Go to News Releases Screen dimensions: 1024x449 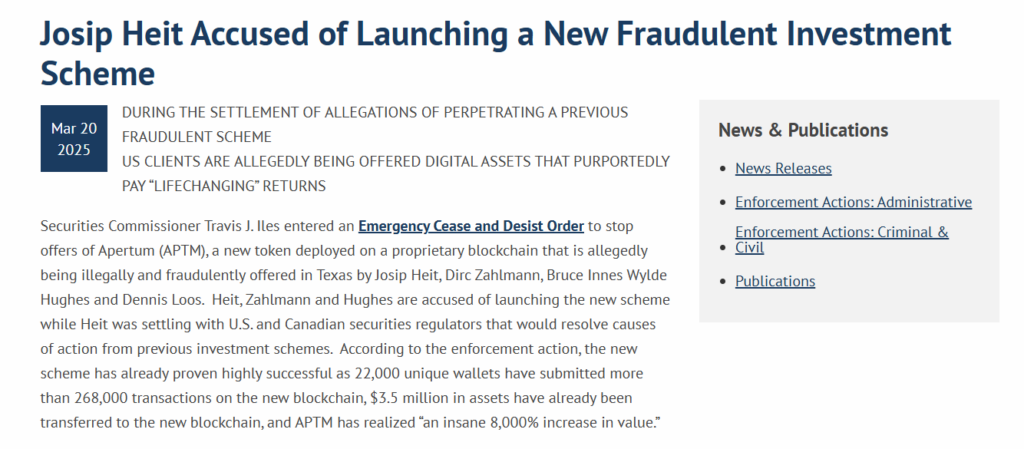click(x=783, y=168)
